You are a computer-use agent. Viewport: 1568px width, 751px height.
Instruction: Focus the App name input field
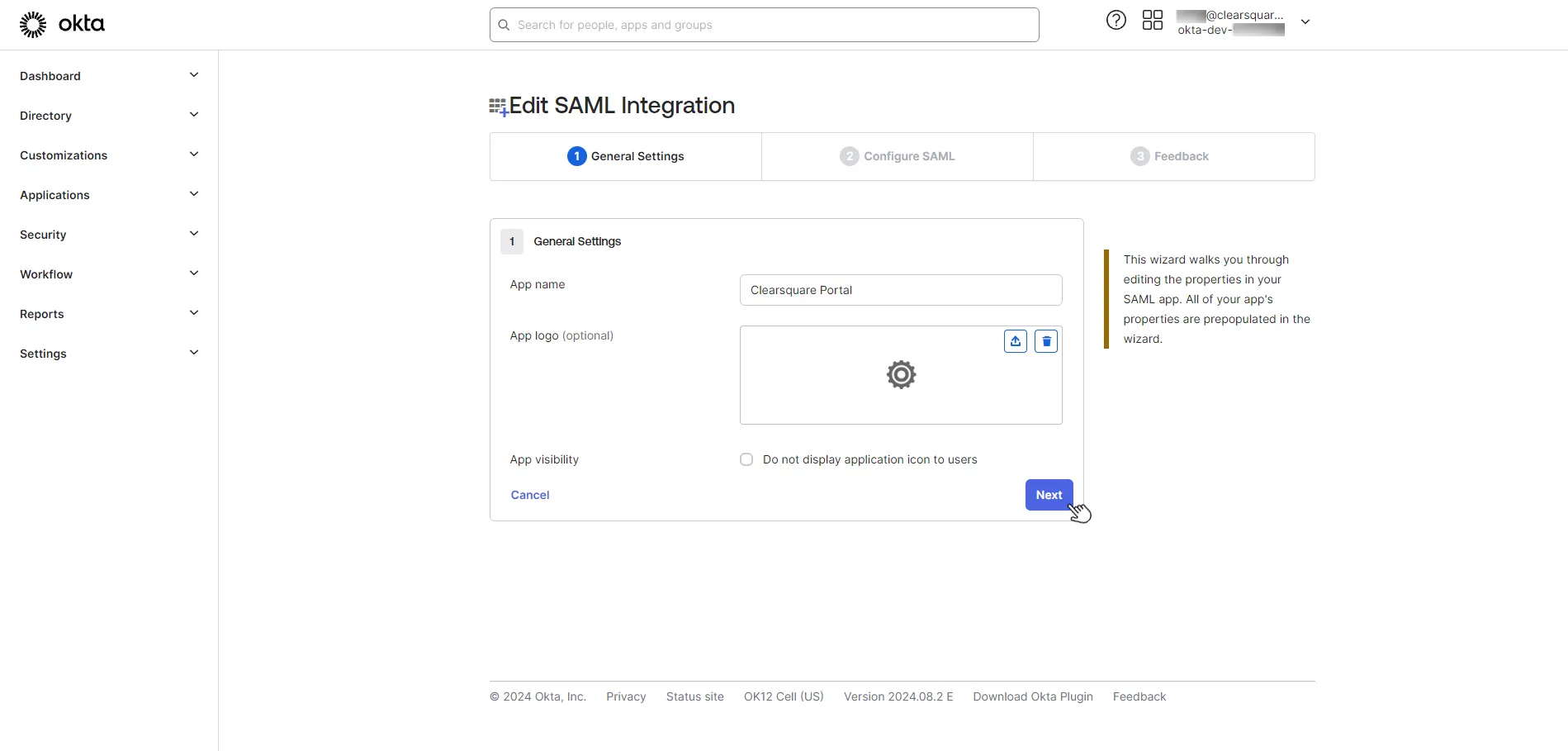point(901,290)
